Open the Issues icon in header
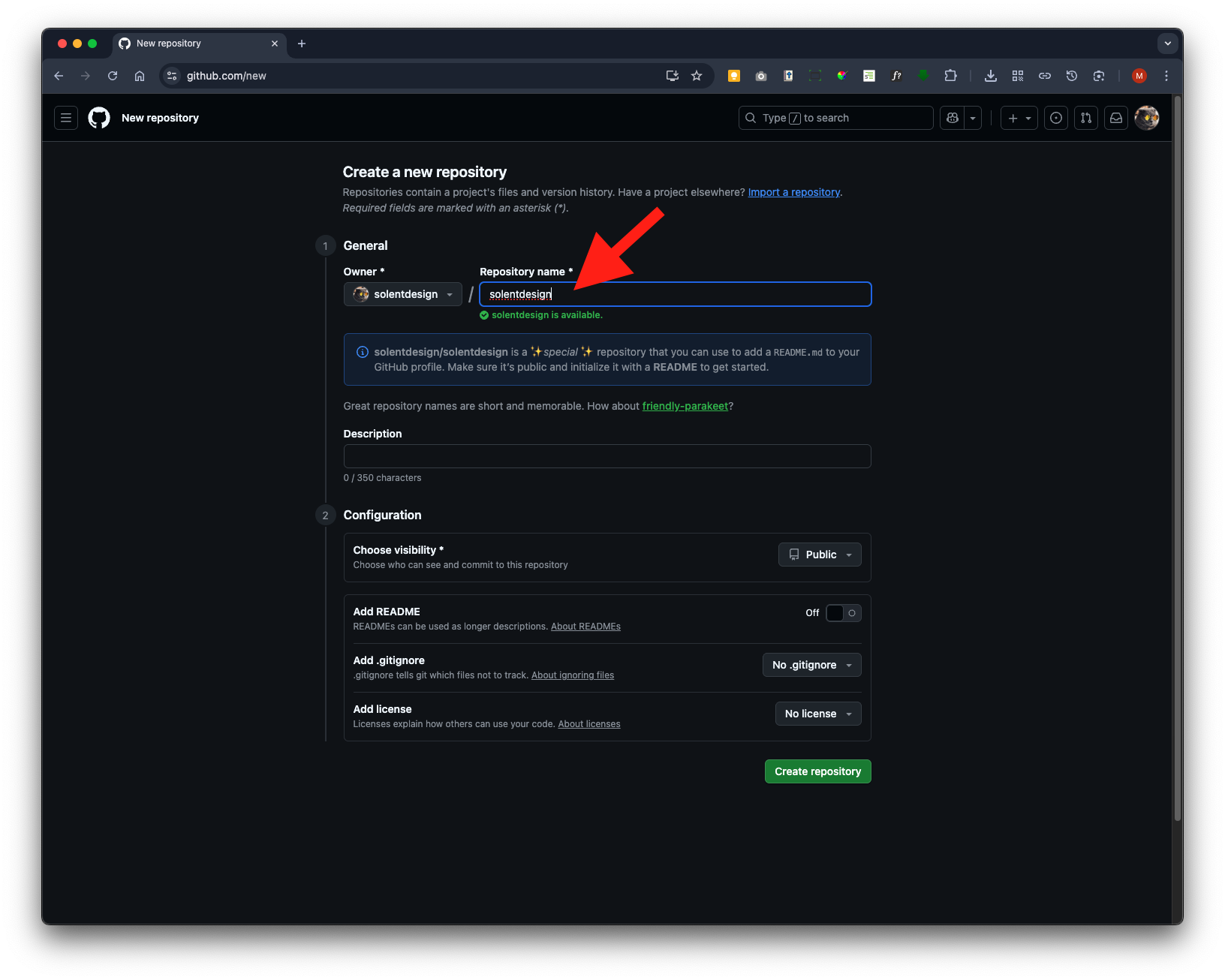Viewport: 1225px width, 980px height. coord(1056,118)
